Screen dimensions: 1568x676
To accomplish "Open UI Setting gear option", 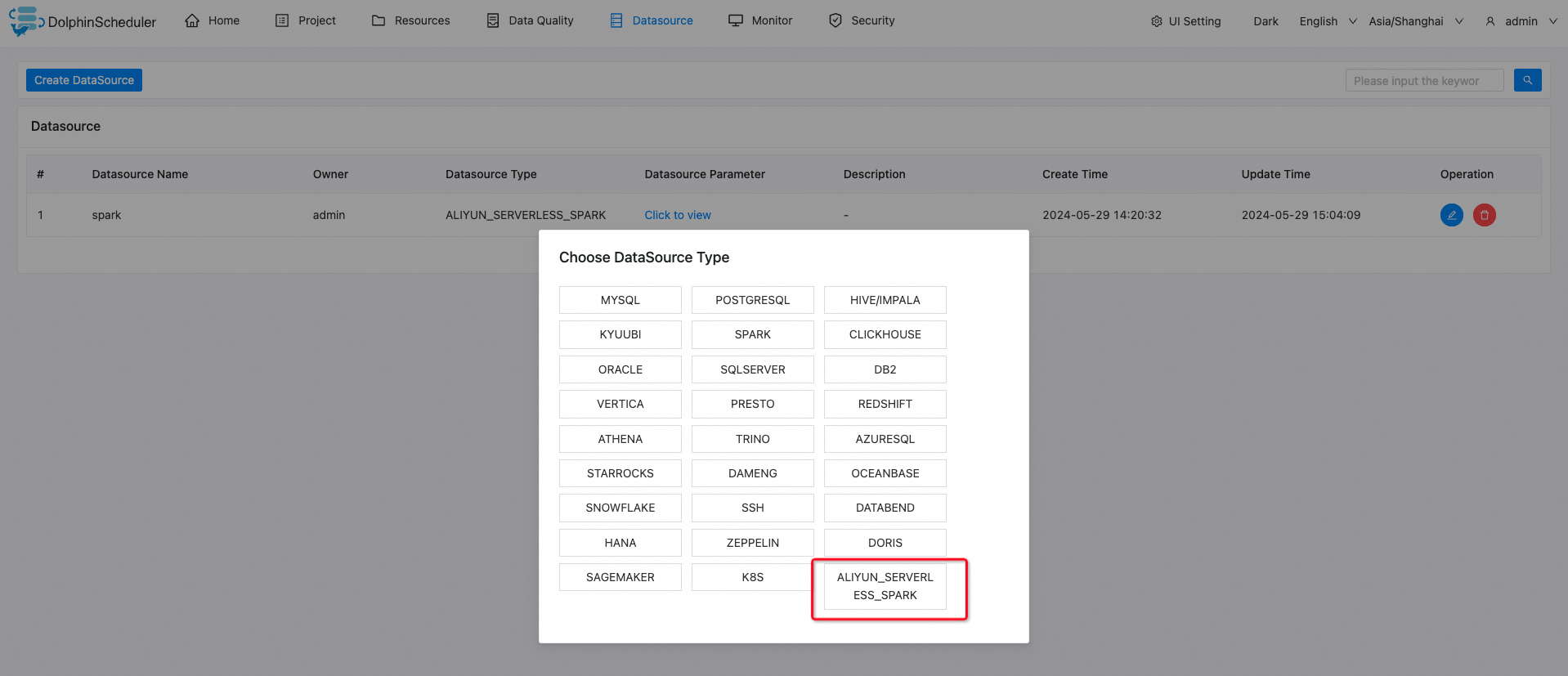I will [1185, 21].
